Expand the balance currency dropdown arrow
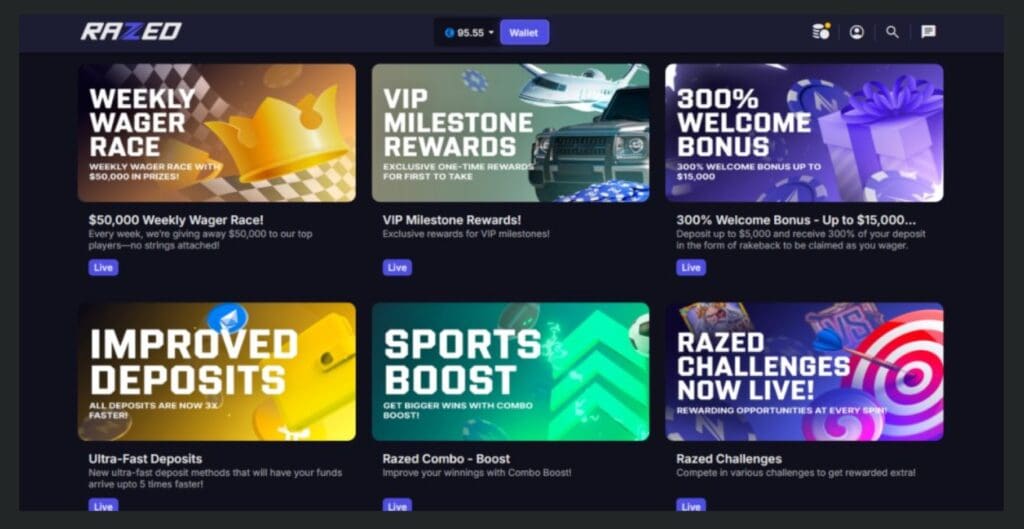The height and width of the screenshot is (529, 1024). coord(491,33)
